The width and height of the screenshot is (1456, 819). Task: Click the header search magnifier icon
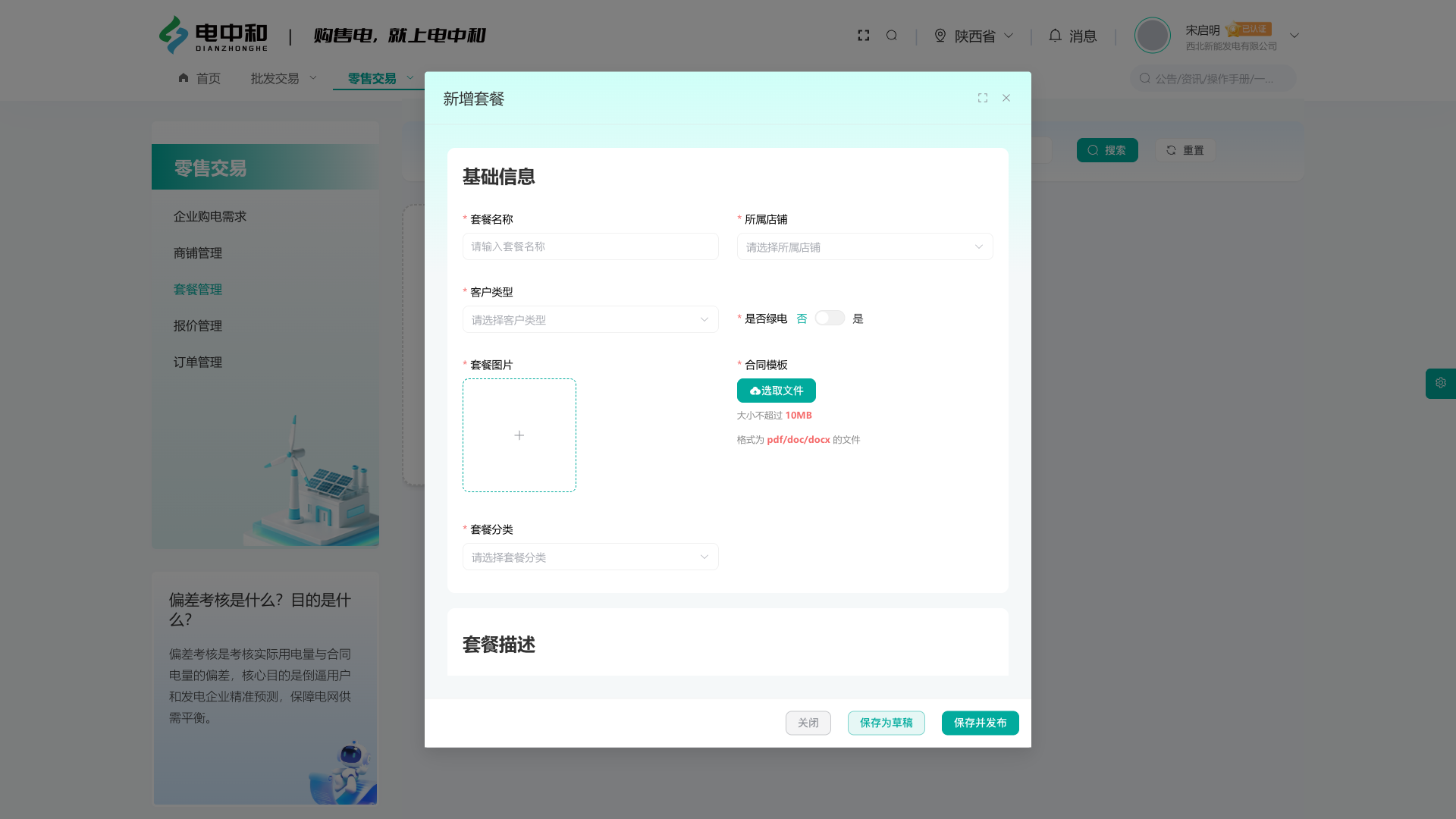[892, 36]
